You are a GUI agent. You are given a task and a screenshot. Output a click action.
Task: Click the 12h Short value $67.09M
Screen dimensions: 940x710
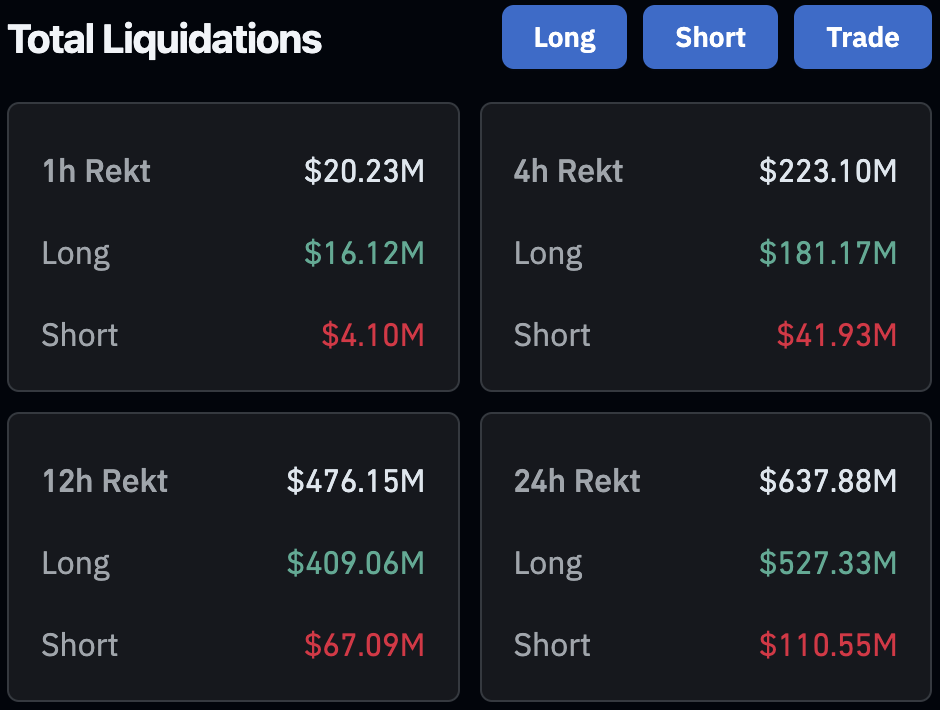(364, 645)
